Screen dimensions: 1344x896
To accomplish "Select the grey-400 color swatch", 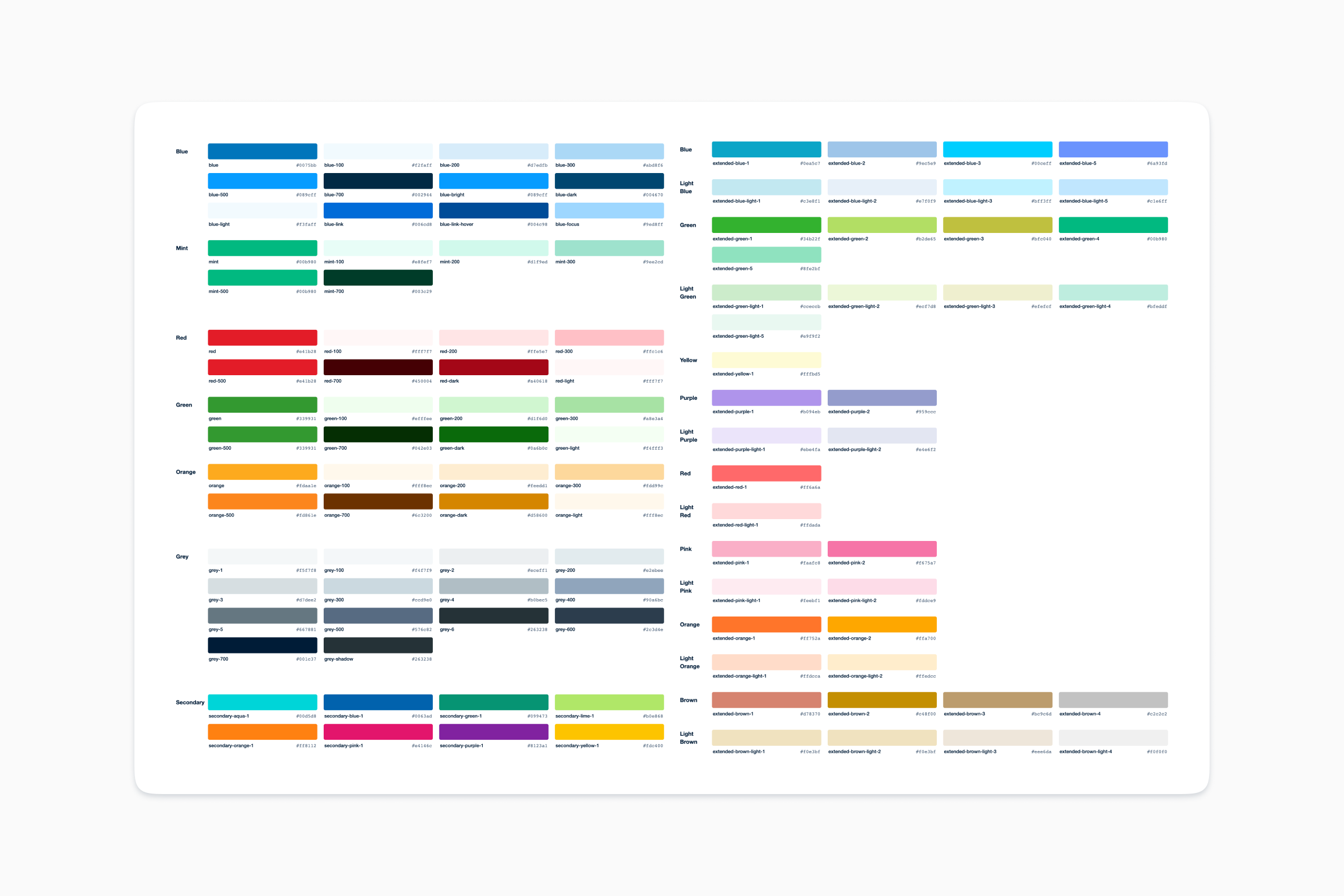I will coord(609,586).
